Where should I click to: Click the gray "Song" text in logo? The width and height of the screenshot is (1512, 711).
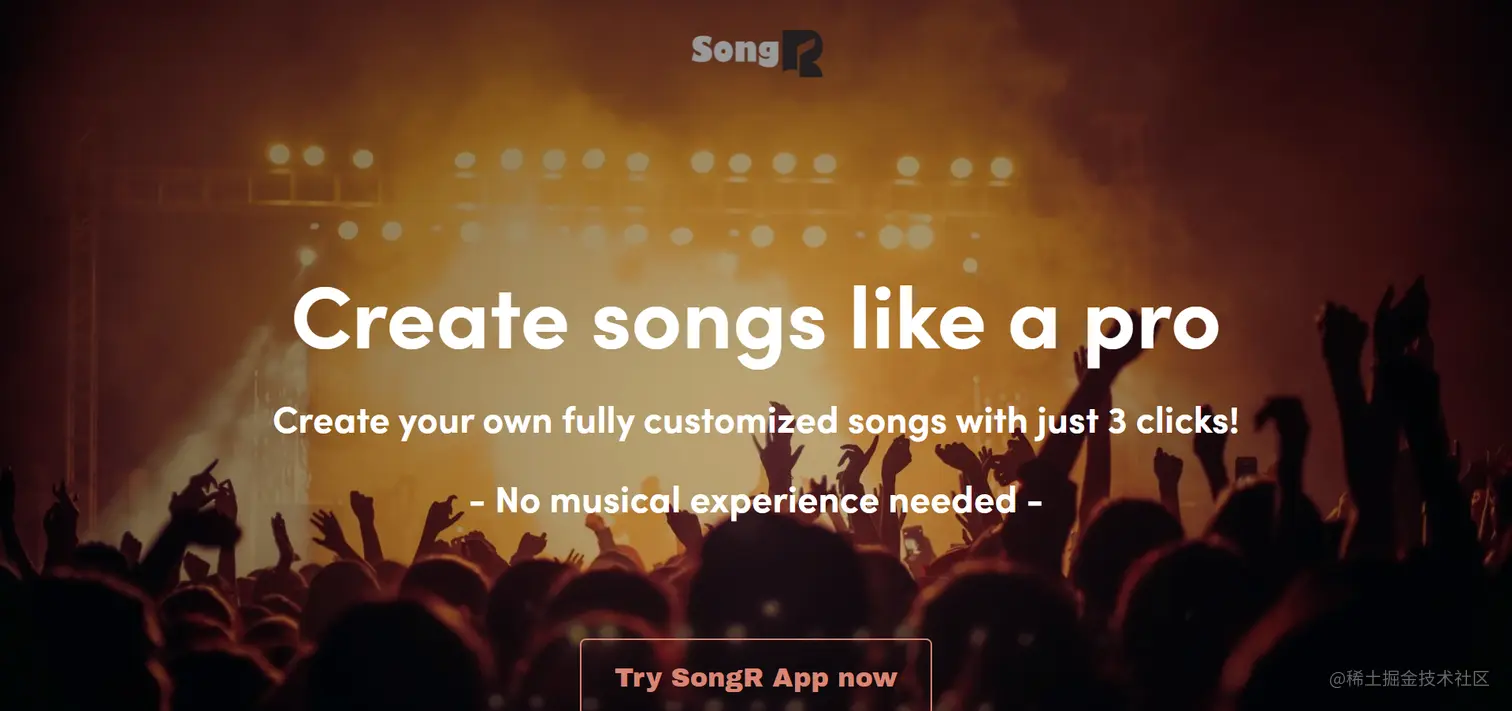pos(735,50)
